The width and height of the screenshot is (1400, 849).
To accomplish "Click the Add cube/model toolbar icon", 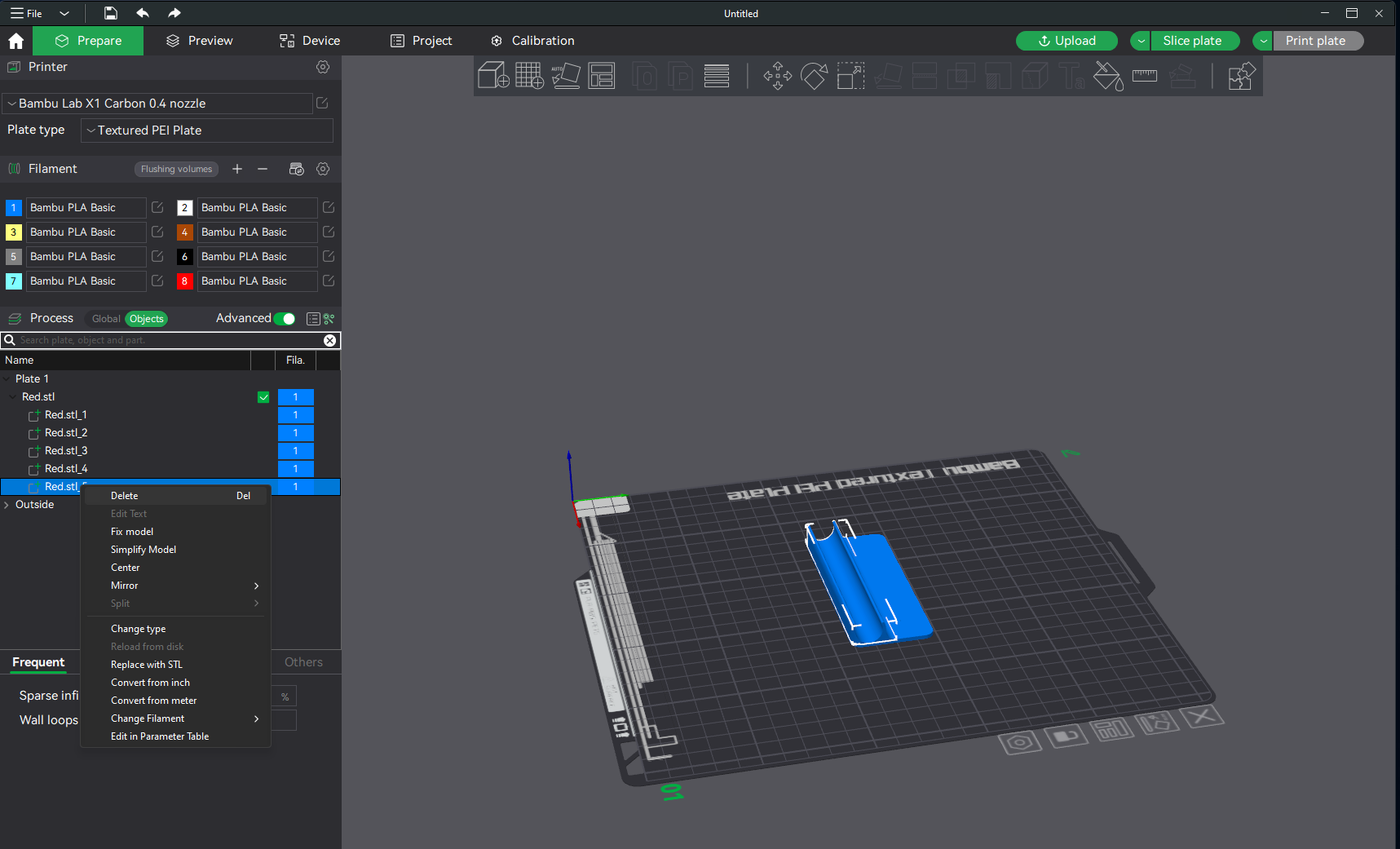I will click(493, 76).
